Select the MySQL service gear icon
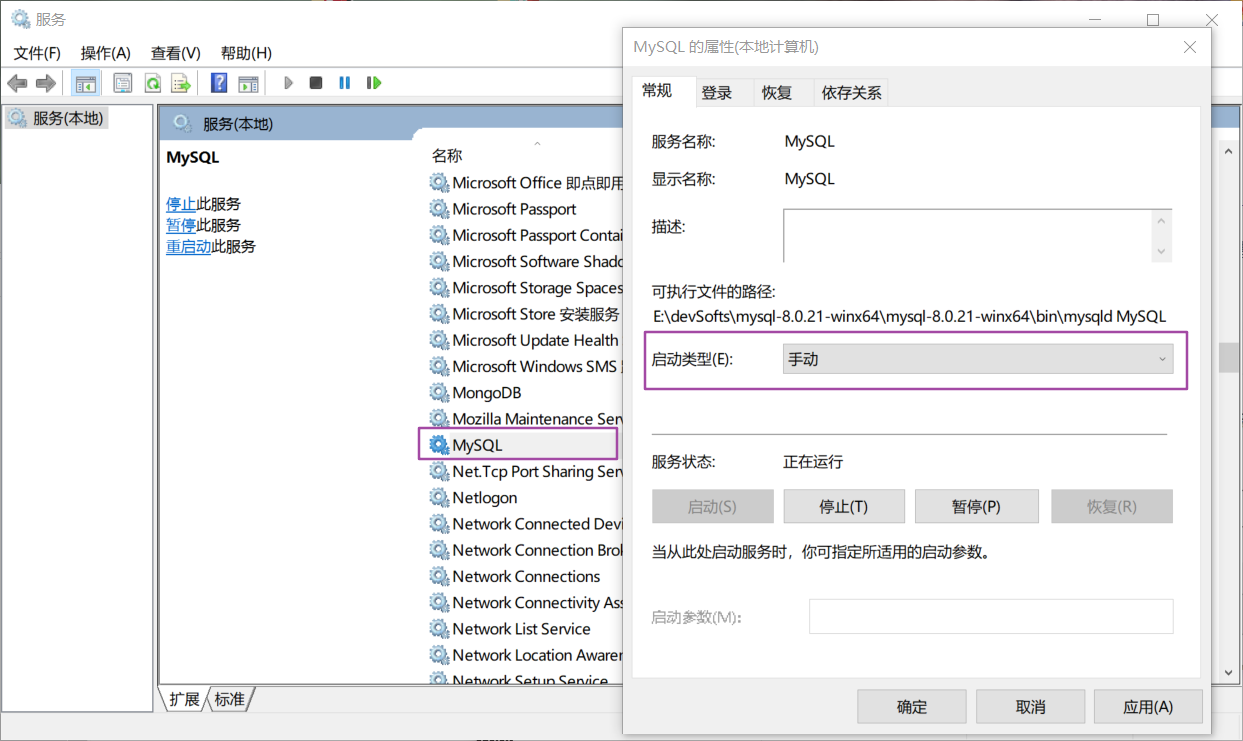The height and width of the screenshot is (741, 1243). (439, 445)
